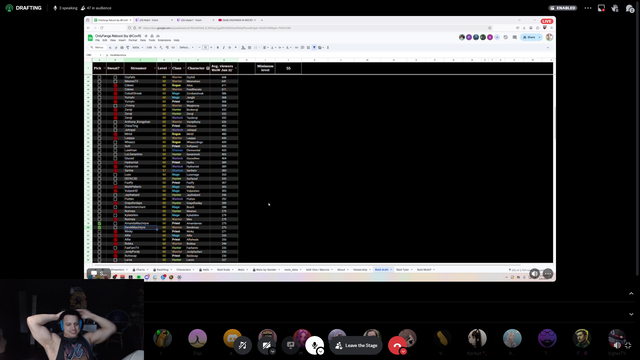Viewport: 640px width, 360px height.
Task: Click the cell name box
Action: pyautogui.click(x=93, y=55)
